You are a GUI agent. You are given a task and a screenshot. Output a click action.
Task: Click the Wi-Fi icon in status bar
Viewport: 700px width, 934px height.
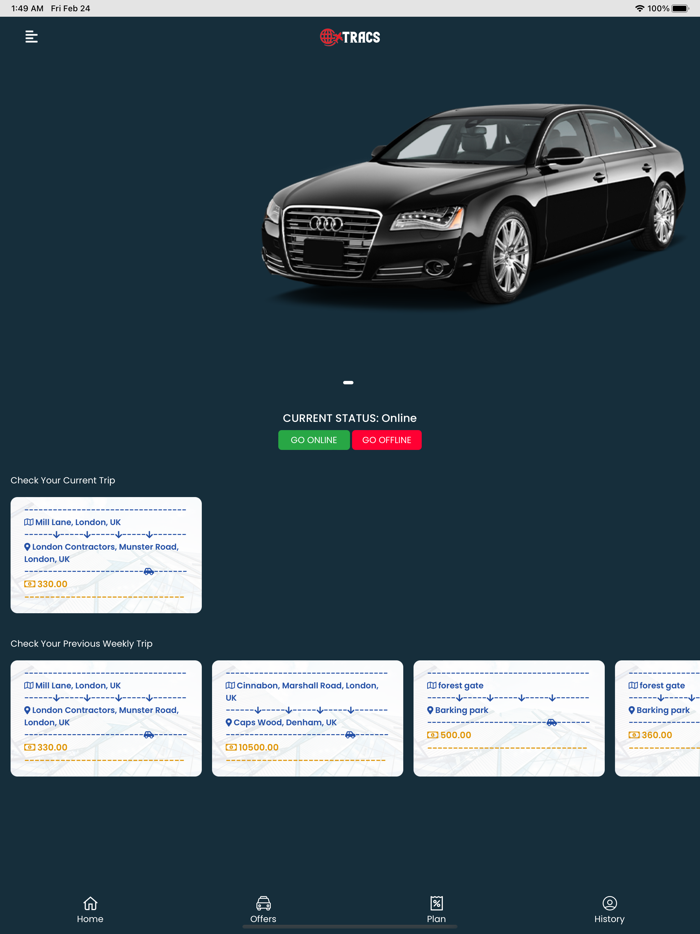[640, 8]
